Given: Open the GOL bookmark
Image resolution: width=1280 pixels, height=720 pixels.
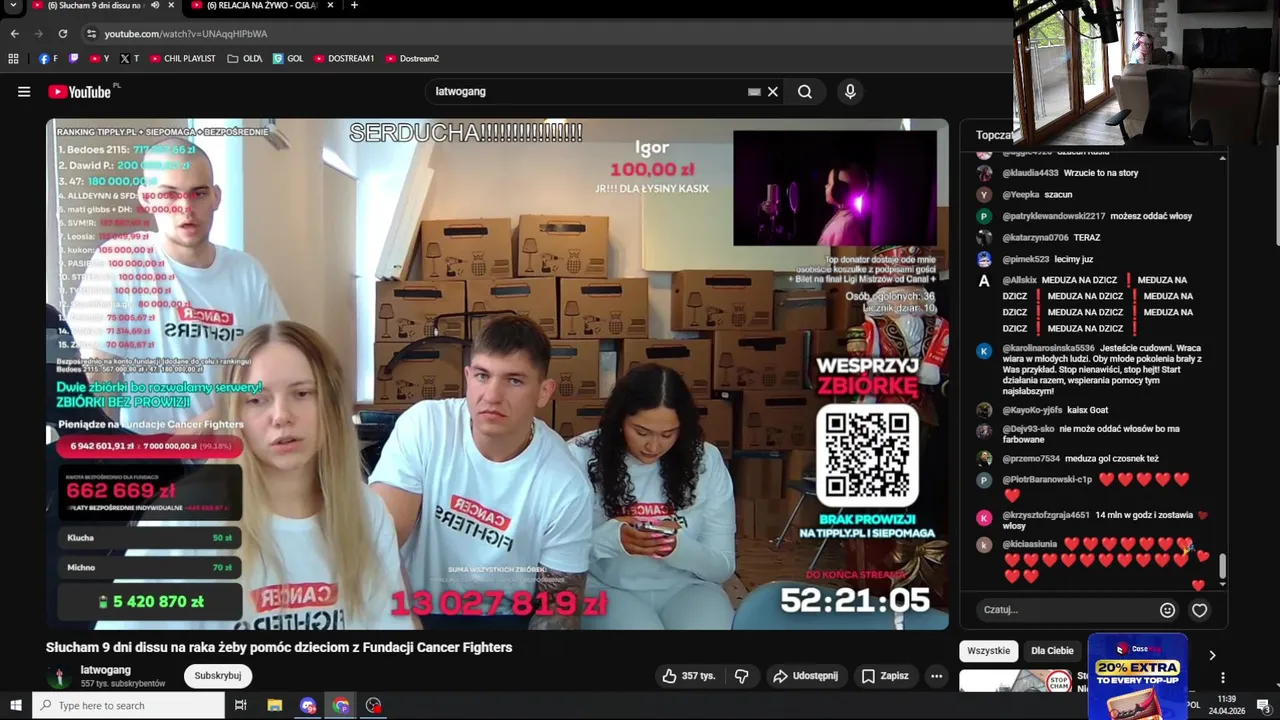Looking at the screenshot, I should point(288,59).
